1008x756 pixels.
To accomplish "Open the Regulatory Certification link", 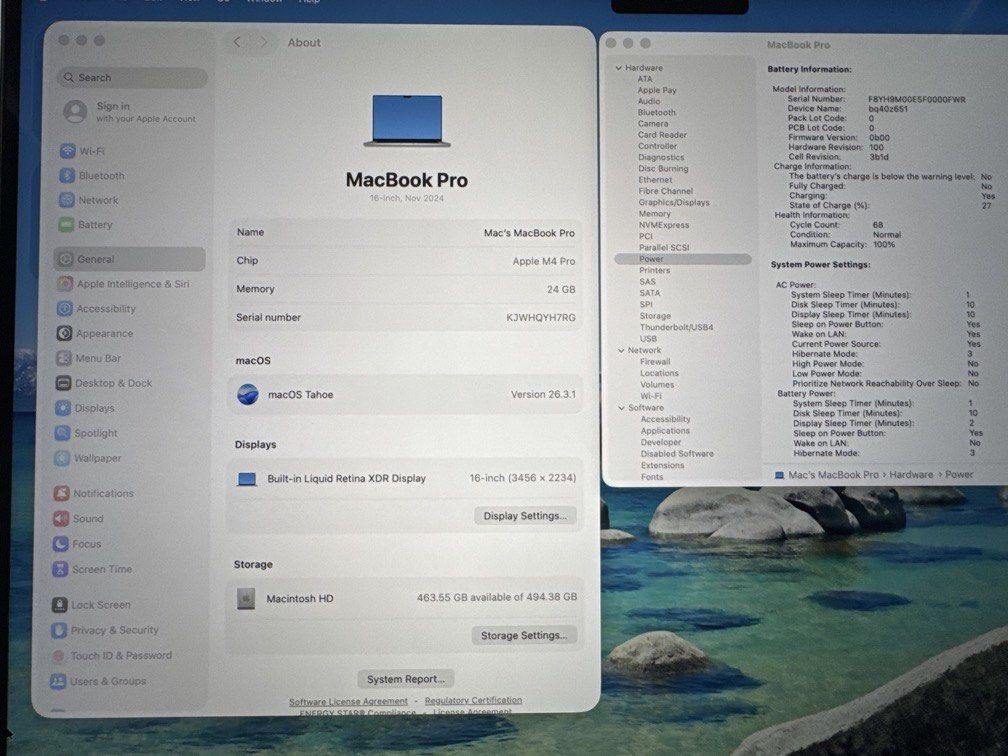I will click(473, 701).
